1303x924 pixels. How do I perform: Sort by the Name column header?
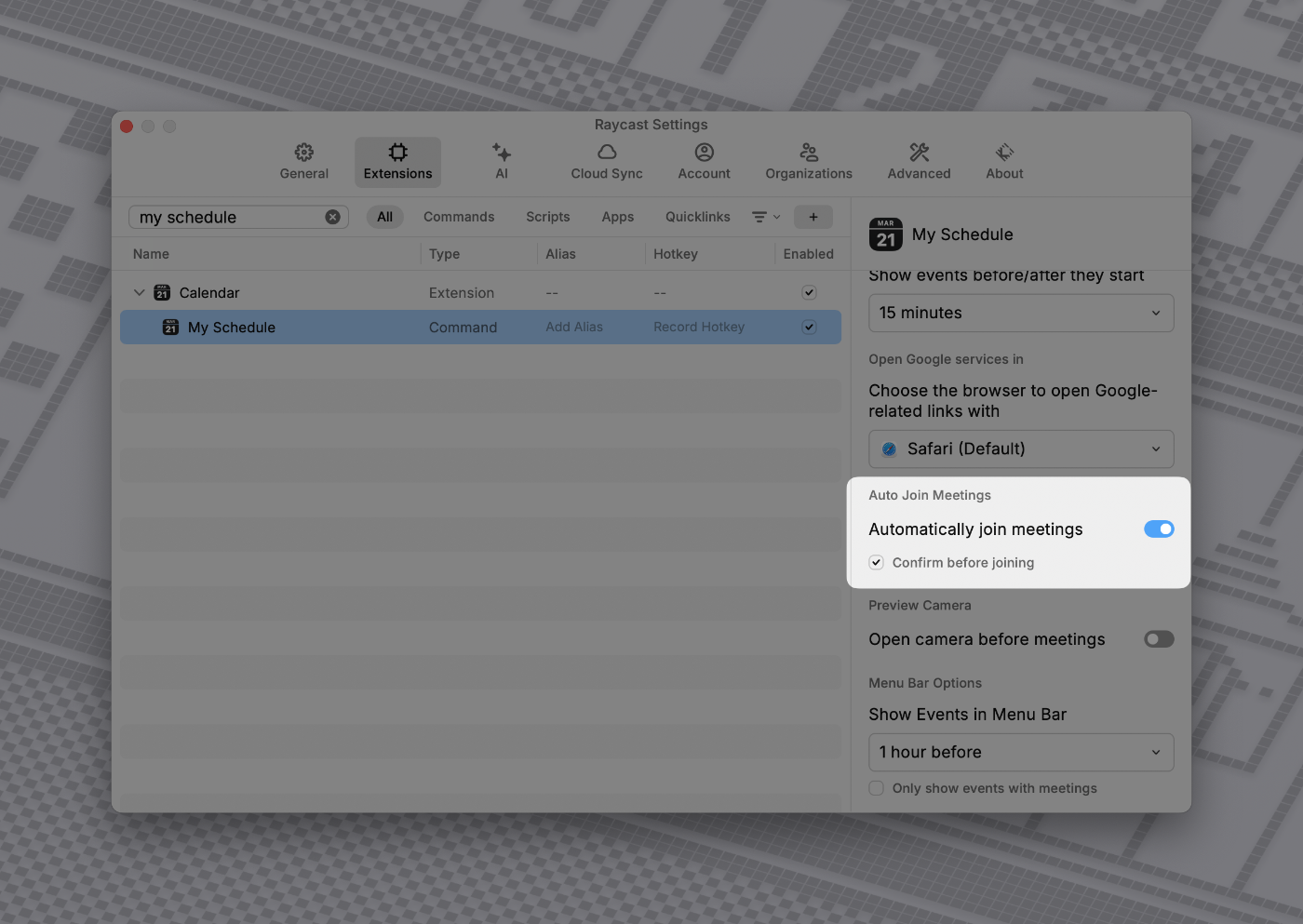[x=151, y=254]
